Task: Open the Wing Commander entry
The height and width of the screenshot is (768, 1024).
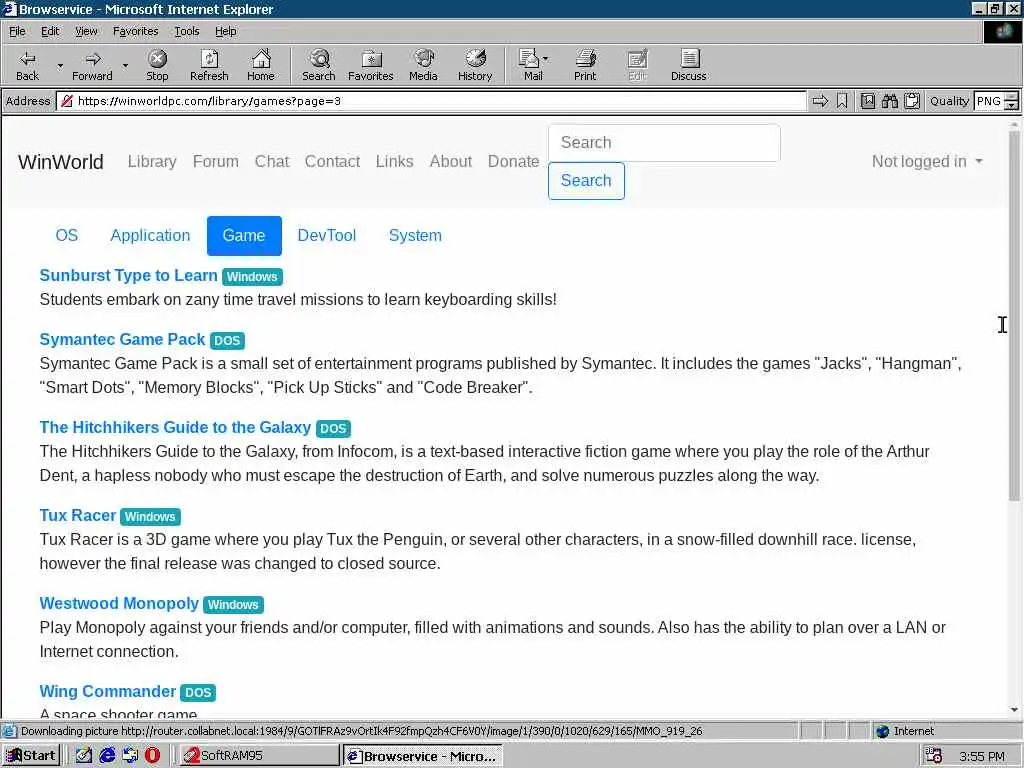Action: [108, 692]
